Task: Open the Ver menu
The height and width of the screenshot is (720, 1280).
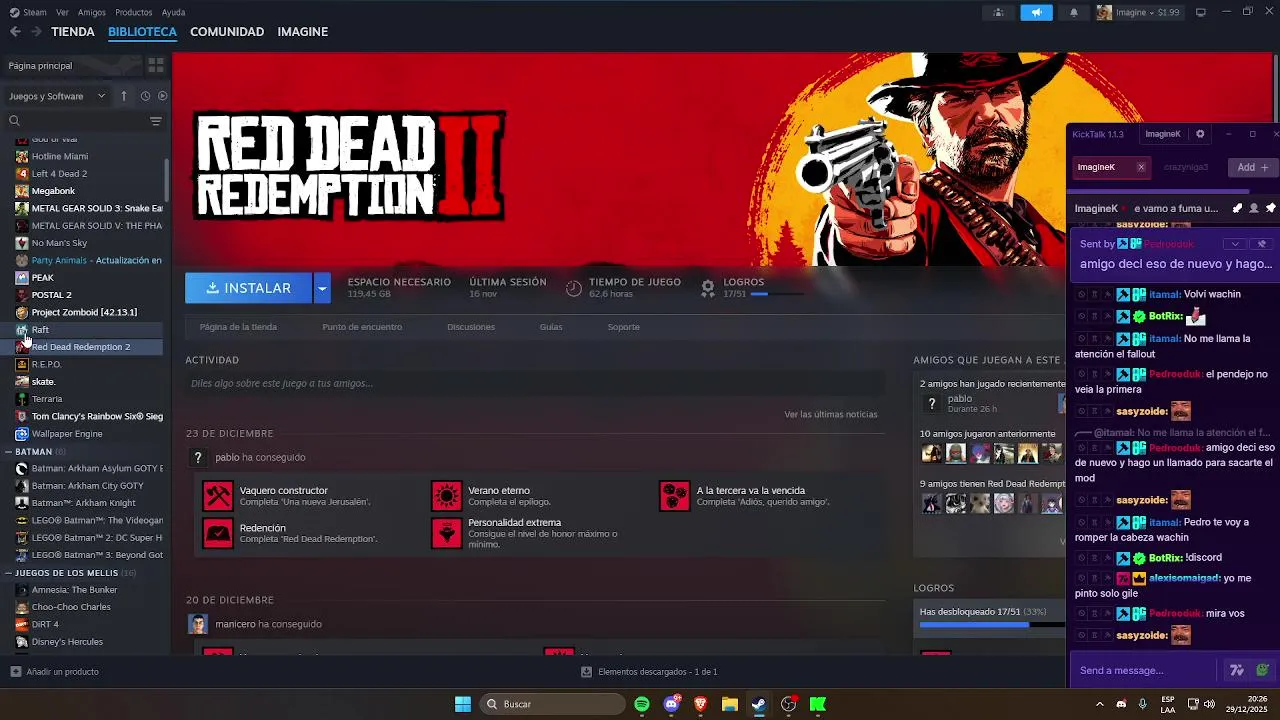Action: tap(63, 12)
